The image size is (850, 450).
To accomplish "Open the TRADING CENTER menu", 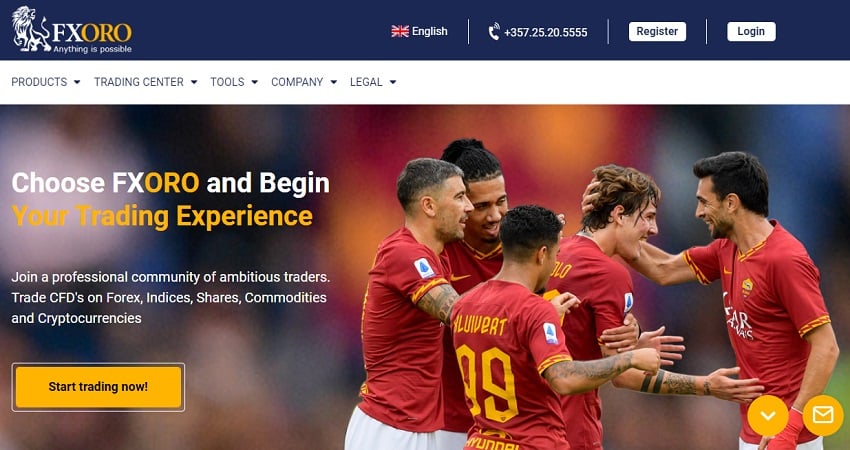I will 139,82.
